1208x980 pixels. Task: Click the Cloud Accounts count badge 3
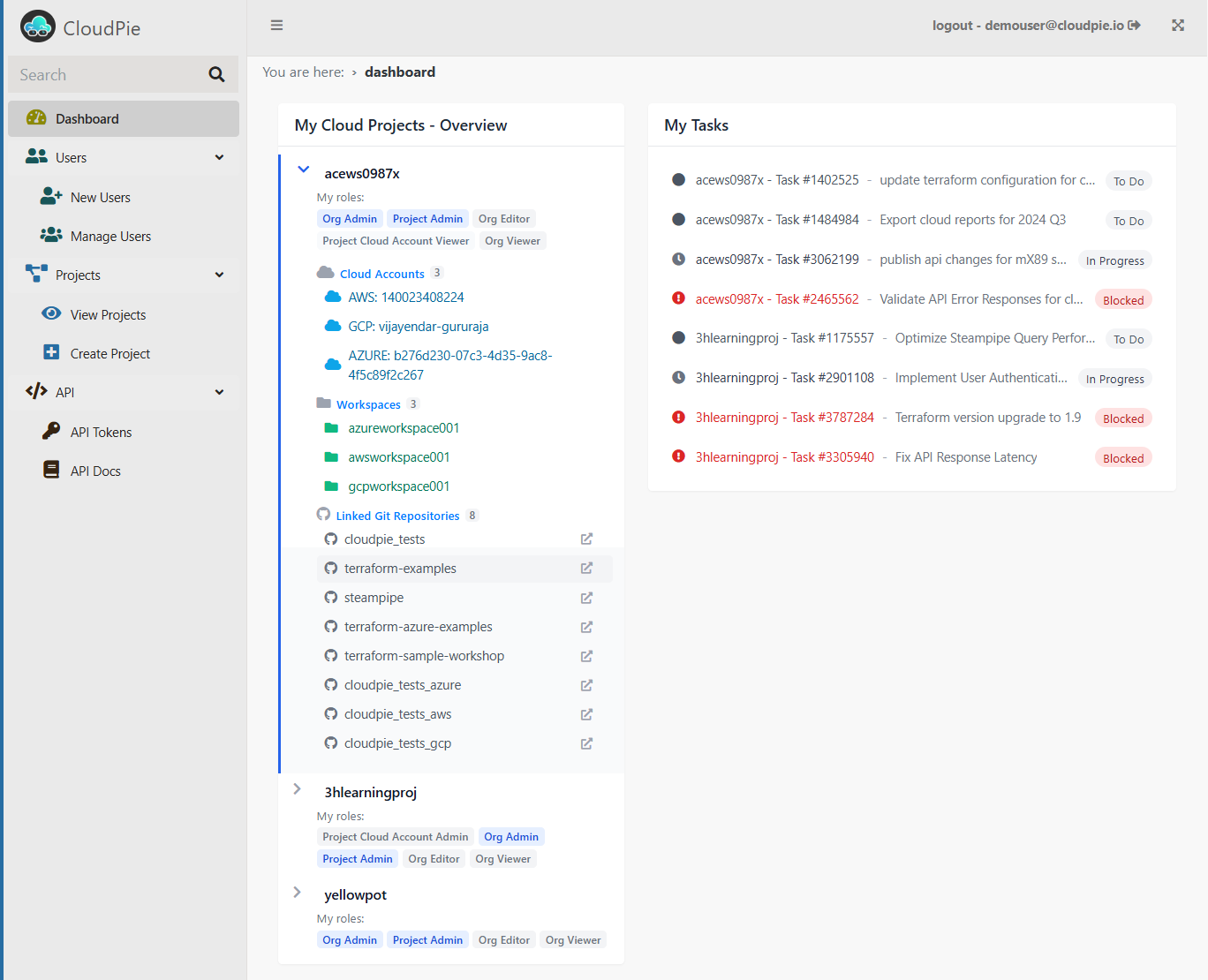437,273
